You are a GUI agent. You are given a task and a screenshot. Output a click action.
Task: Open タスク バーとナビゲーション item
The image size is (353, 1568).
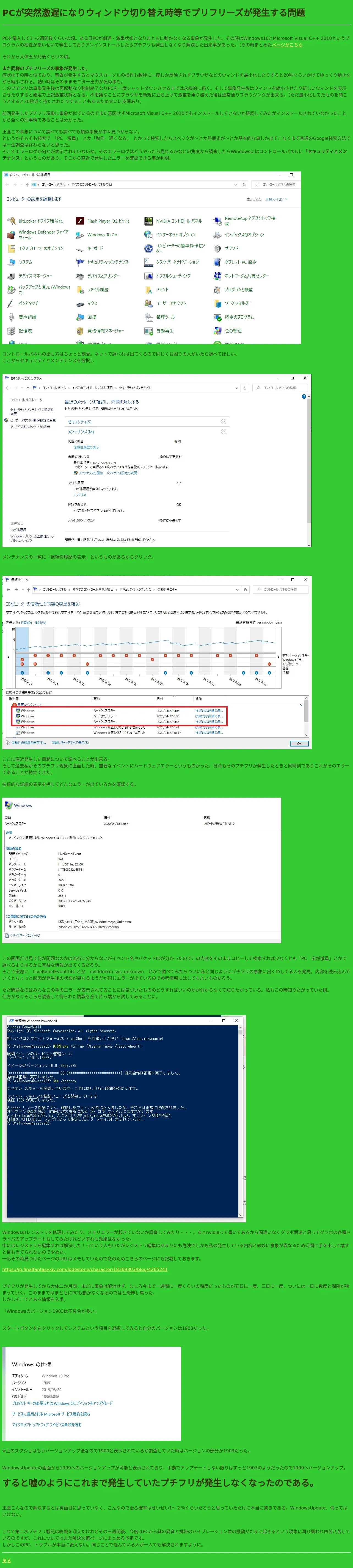pyautogui.click(x=172, y=262)
